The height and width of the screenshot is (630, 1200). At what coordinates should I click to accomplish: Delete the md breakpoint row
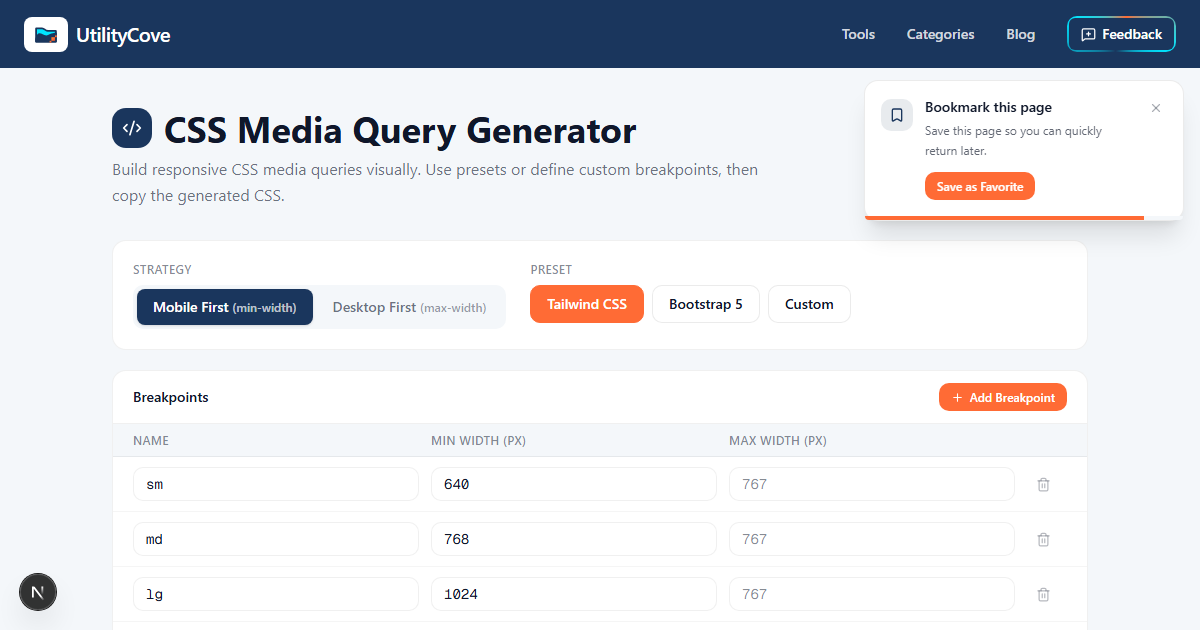point(1043,539)
